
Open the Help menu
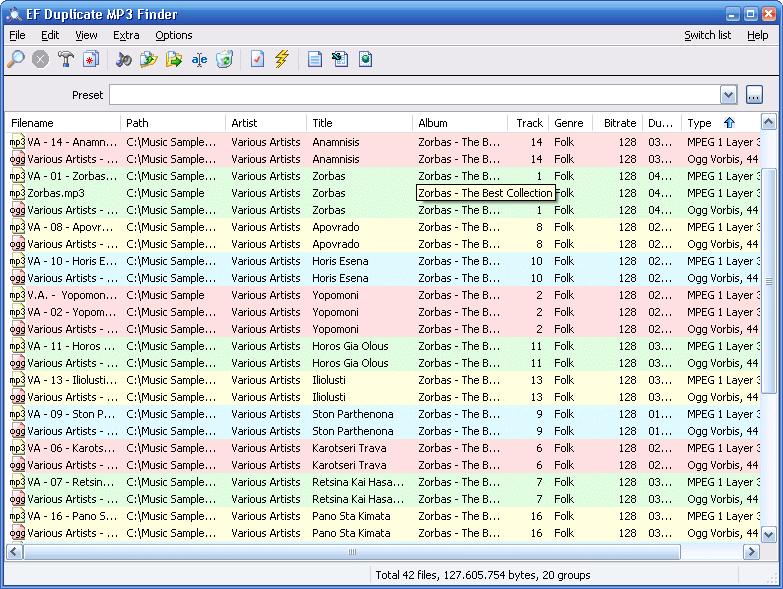(758, 35)
